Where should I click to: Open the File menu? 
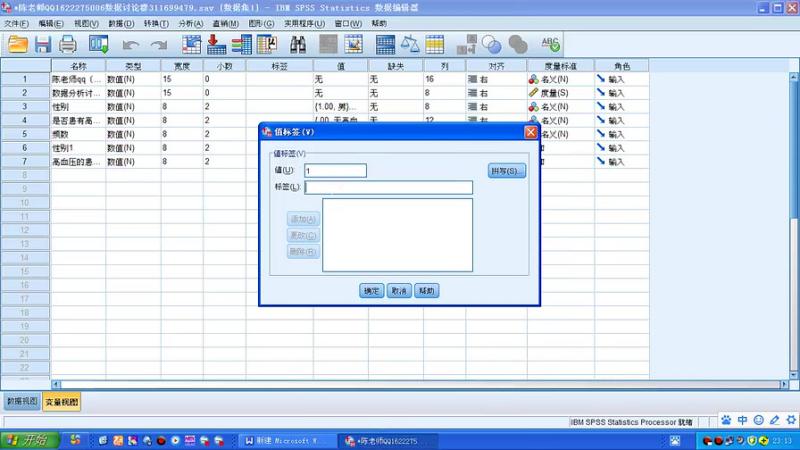click(16, 23)
